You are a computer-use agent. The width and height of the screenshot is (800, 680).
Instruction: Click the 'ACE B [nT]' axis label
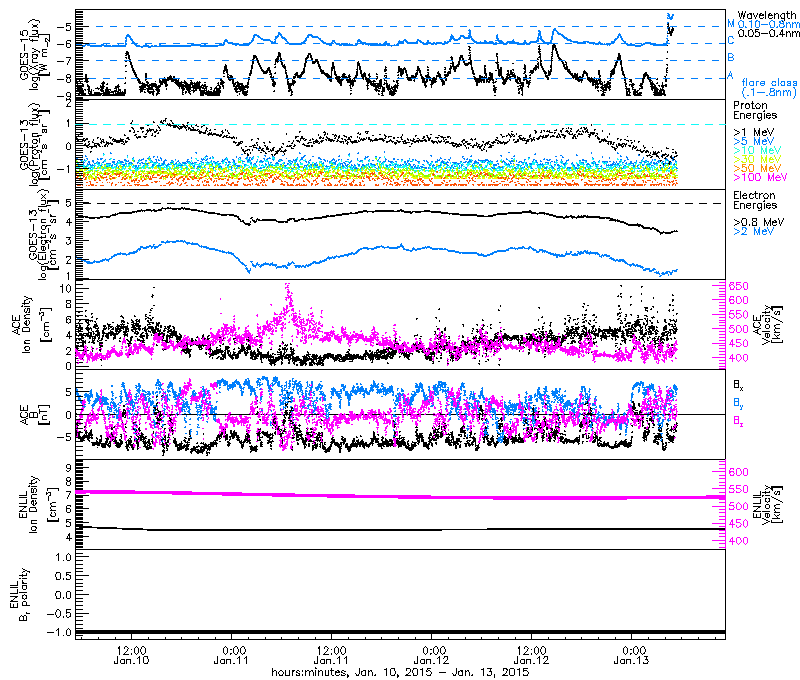click(34, 415)
